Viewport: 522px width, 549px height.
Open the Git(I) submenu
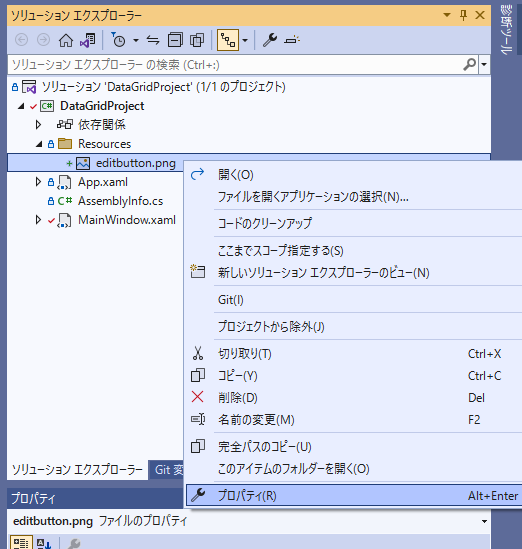(x=354, y=300)
